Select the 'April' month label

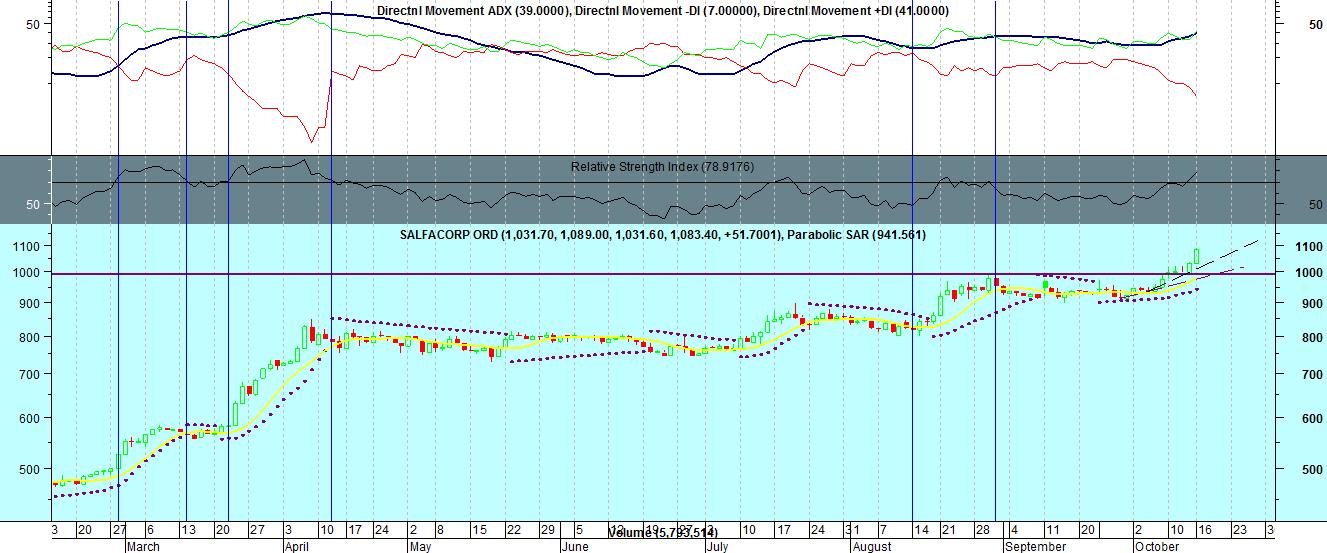click(x=295, y=547)
